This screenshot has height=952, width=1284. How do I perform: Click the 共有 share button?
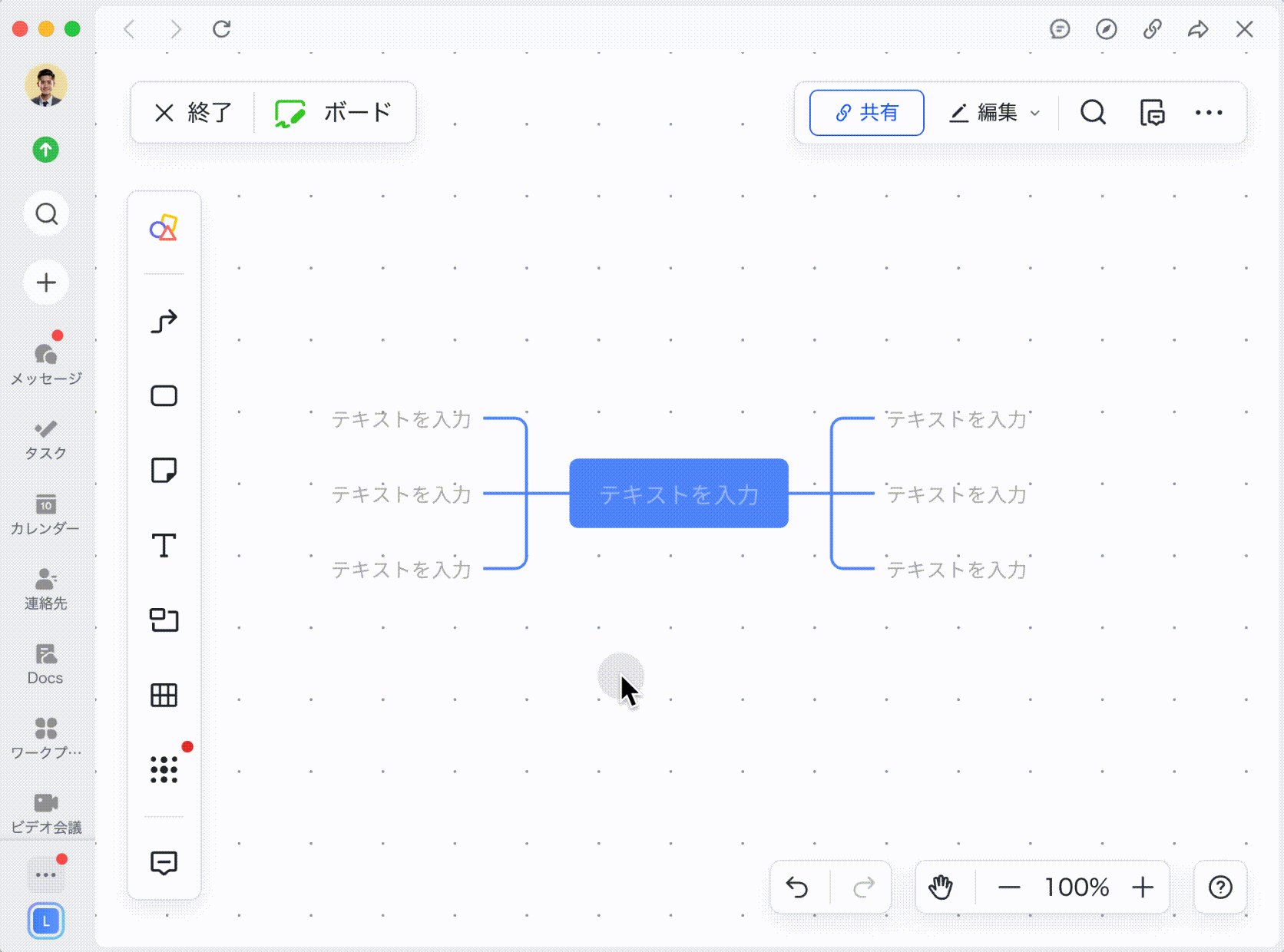point(866,113)
